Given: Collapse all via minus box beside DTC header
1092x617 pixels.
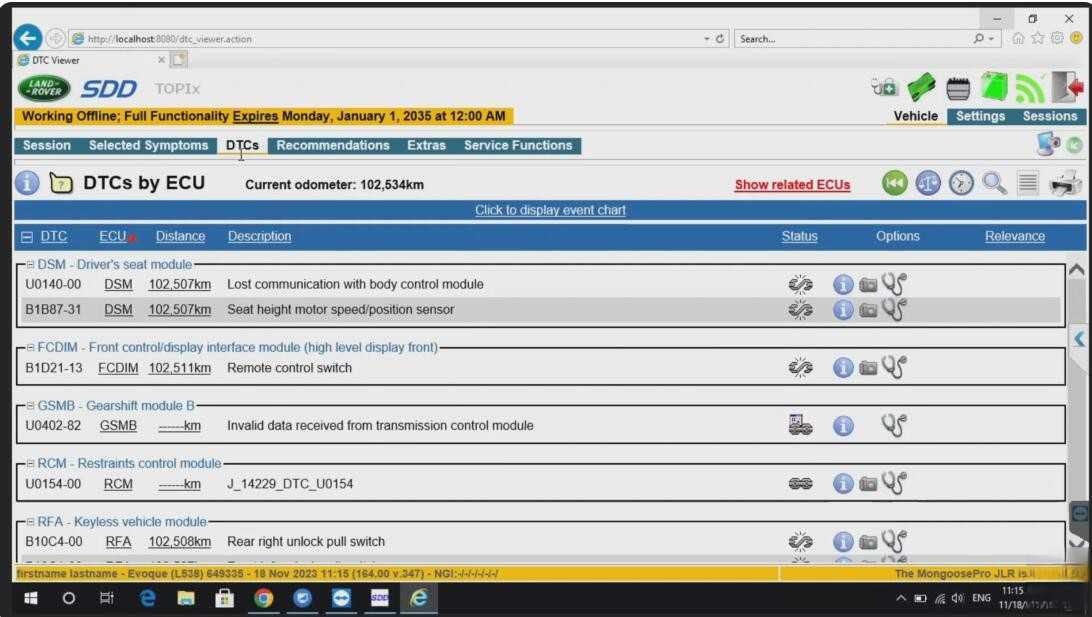Looking at the screenshot, I should coord(26,237).
